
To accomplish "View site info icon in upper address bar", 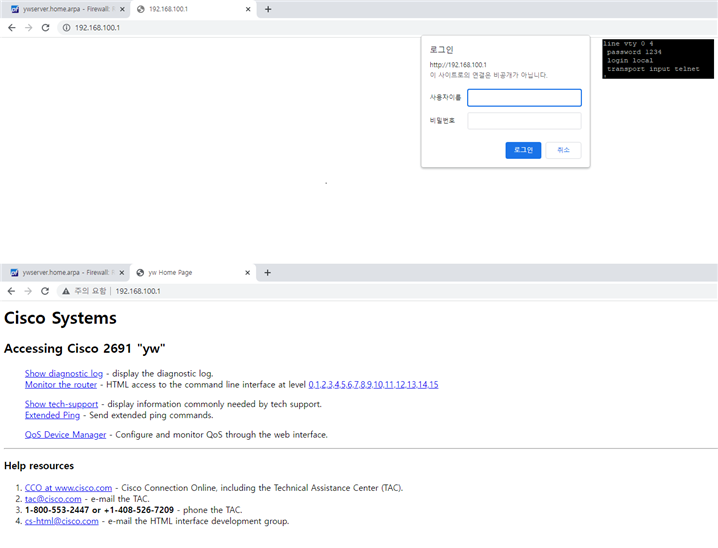I will click(x=66, y=27).
